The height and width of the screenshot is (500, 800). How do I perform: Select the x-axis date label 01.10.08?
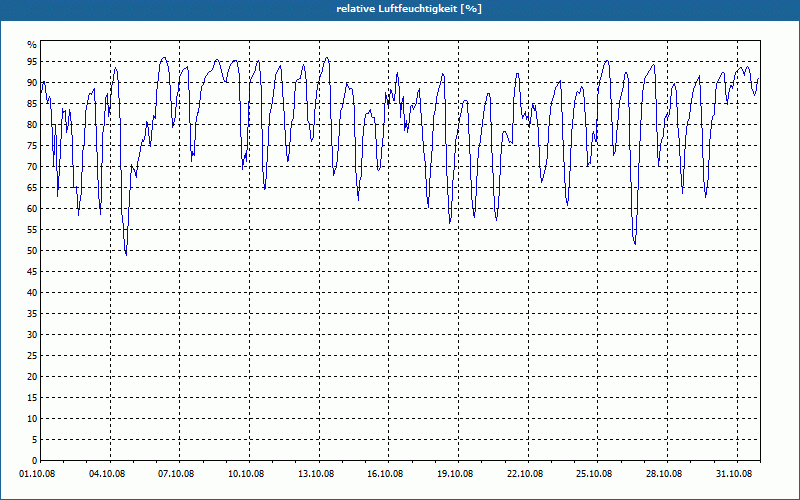click(37, 473)
